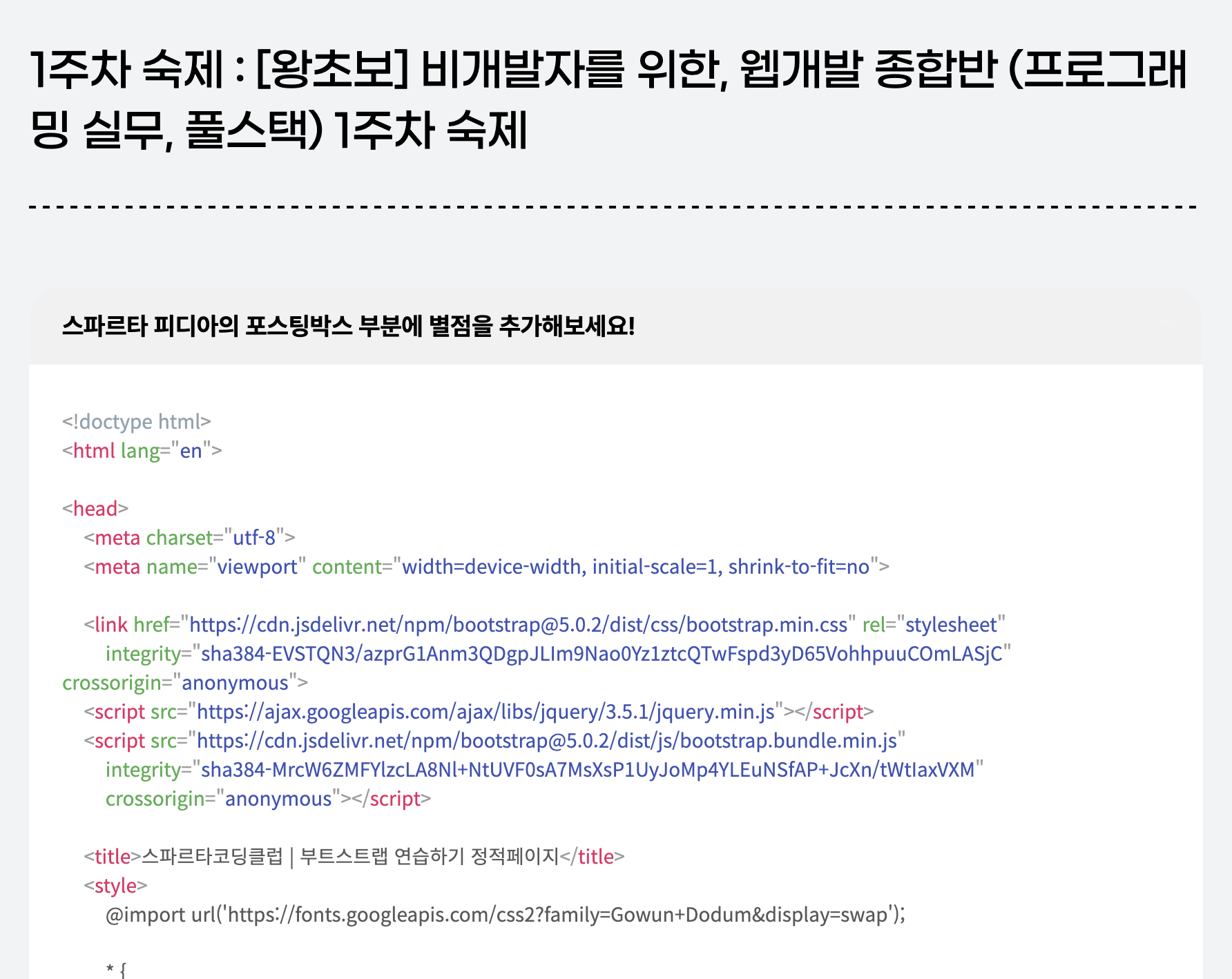This screenshot has height=979, width=1232.
Task: Click the 'crossorigin="anonymous"></script>' line
Action: point(268,798)
